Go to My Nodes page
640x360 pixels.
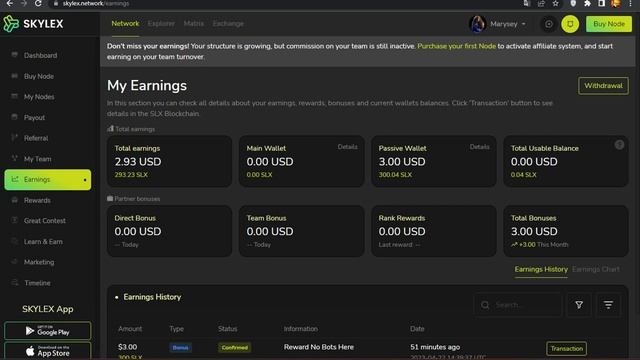pos(39,97)
